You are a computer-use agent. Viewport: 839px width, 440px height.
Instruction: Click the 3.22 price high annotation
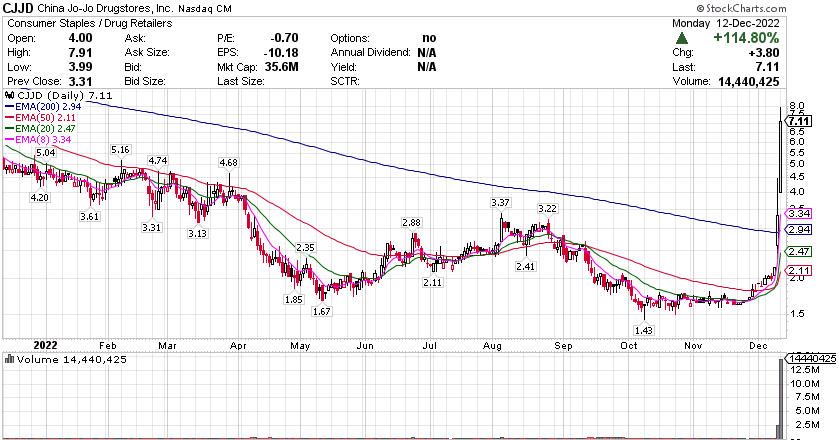[x=547, y=209]
